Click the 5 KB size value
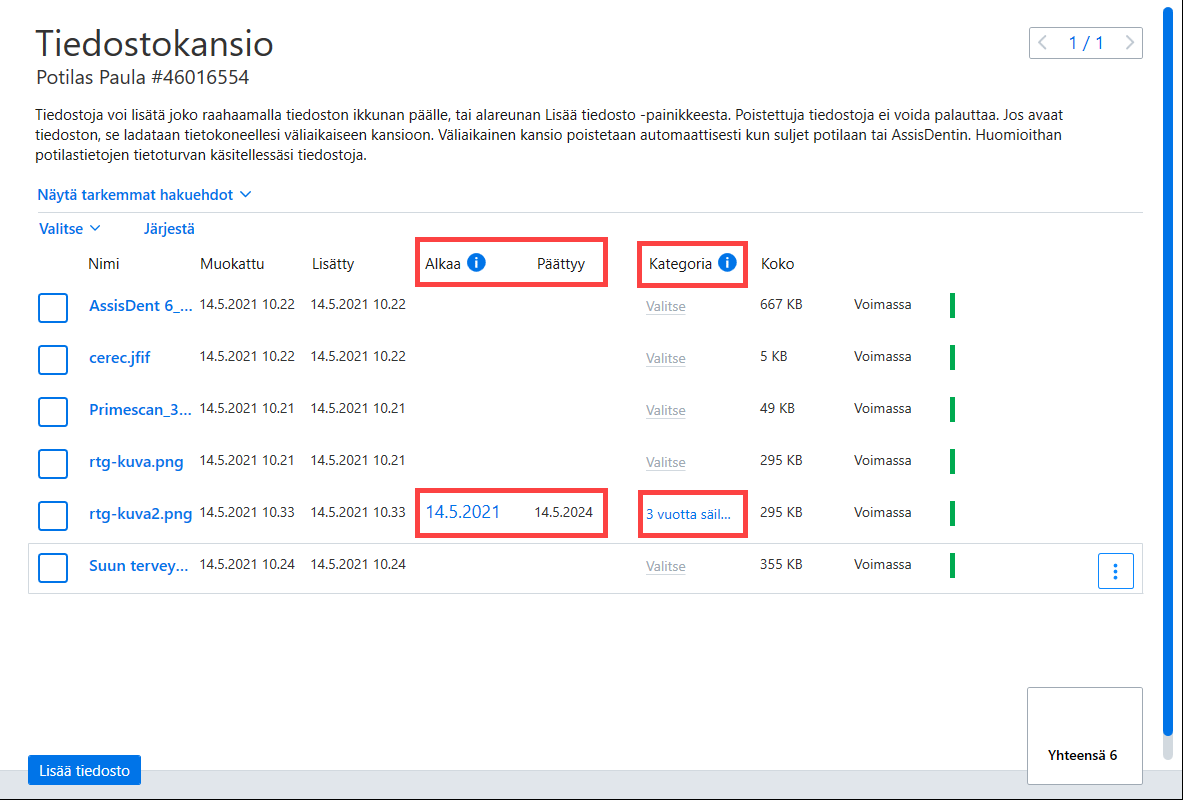The width and height of the screenshot is (1183, 800). 773,356
